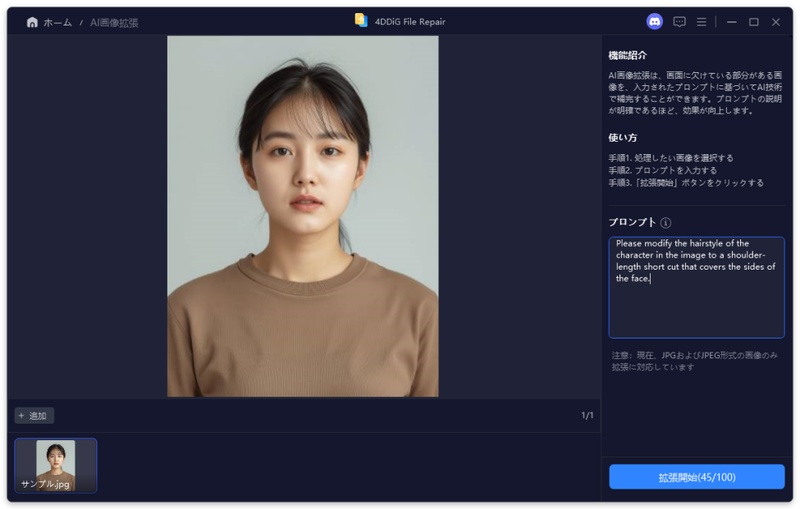
Task: Minimize the 4DDiG window
Action: point(732,22)
